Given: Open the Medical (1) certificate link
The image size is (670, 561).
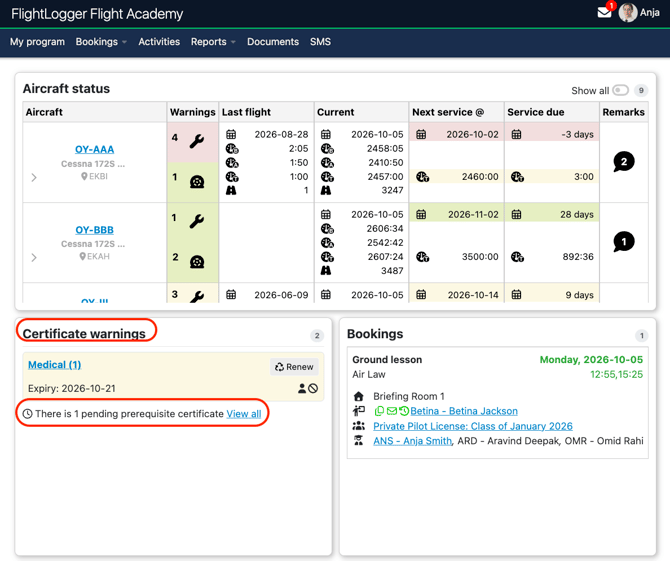Looking at the screenshot, I should (x=55, y=365).
